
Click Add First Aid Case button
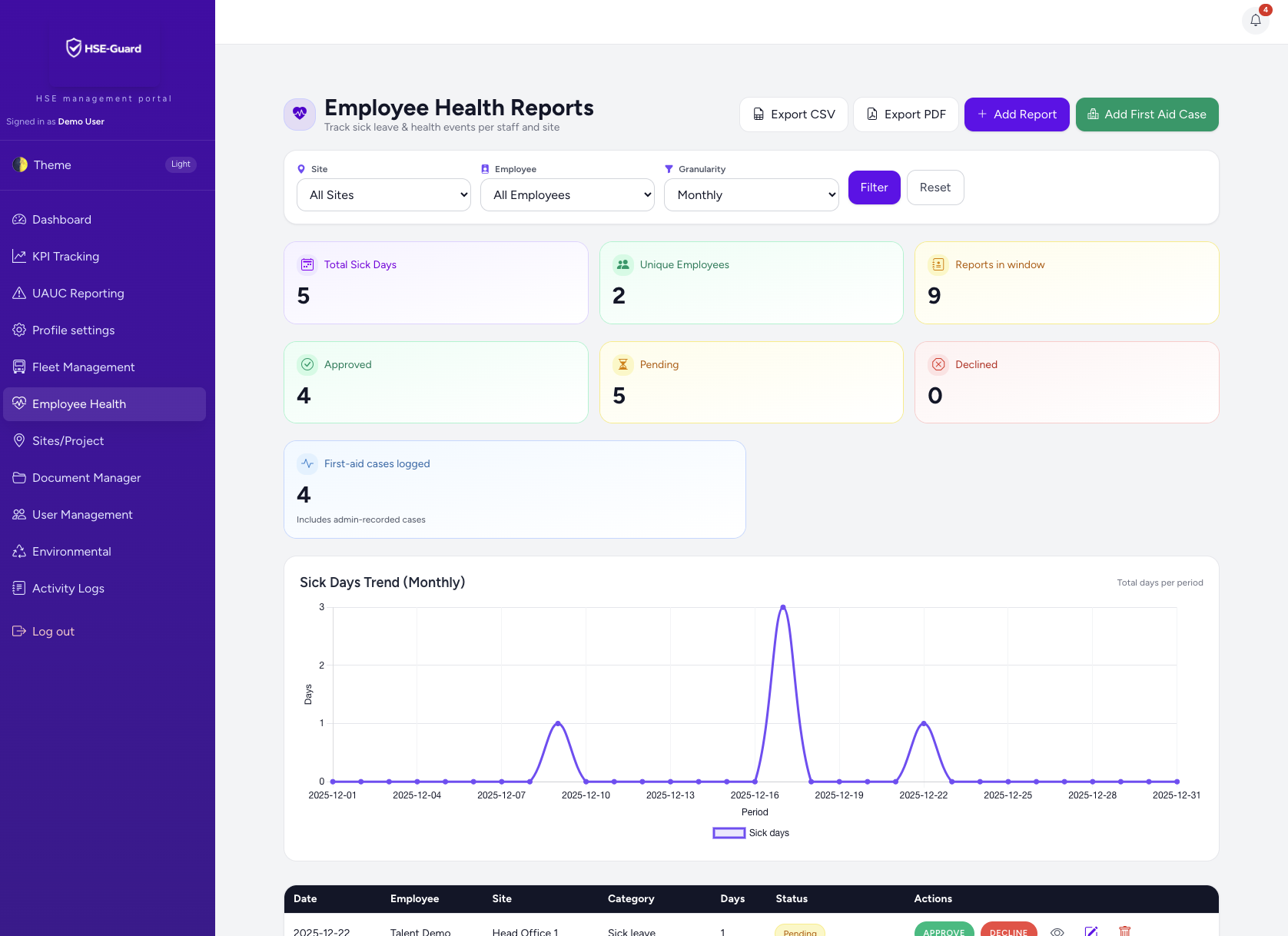pos(1147,115)
